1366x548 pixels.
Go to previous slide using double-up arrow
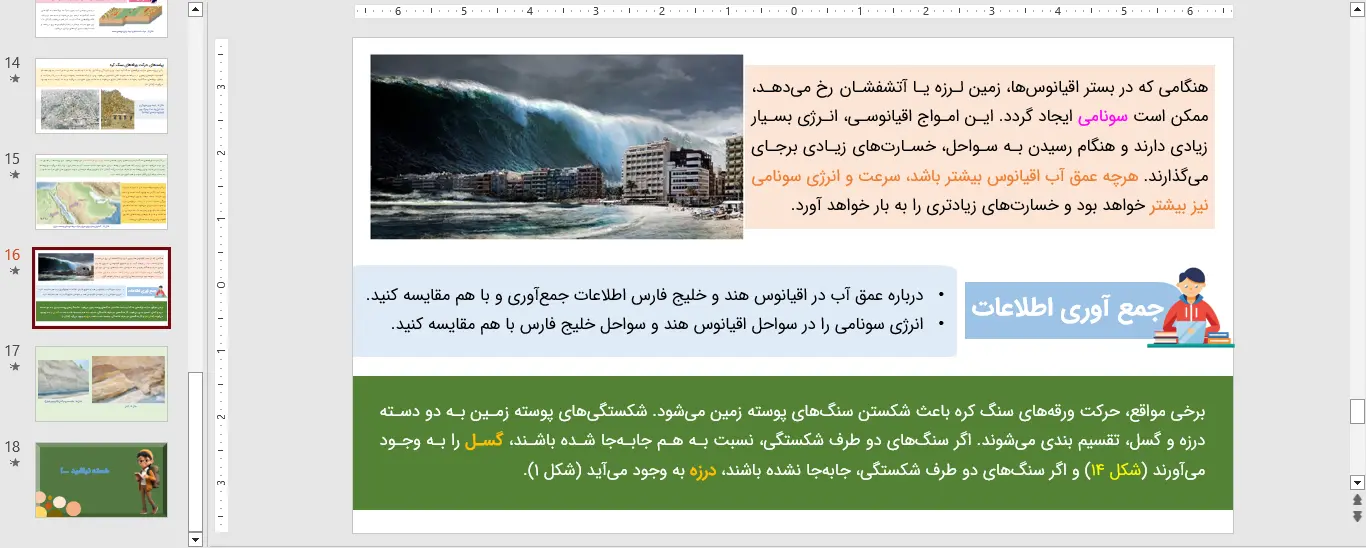(1357, 498)
